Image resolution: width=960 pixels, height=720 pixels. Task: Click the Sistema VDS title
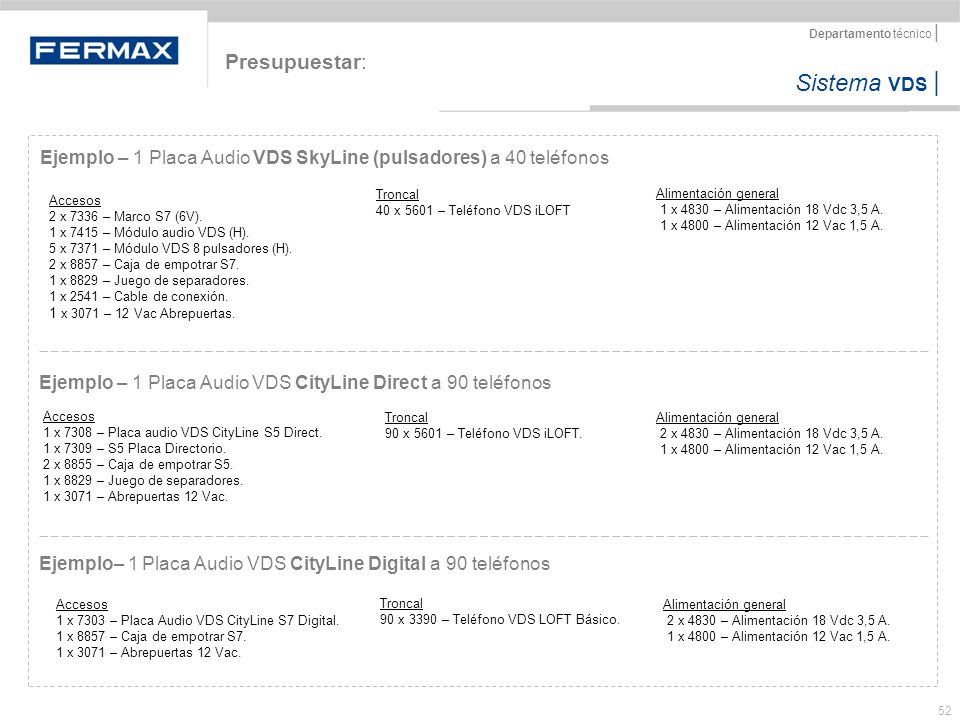862,84
